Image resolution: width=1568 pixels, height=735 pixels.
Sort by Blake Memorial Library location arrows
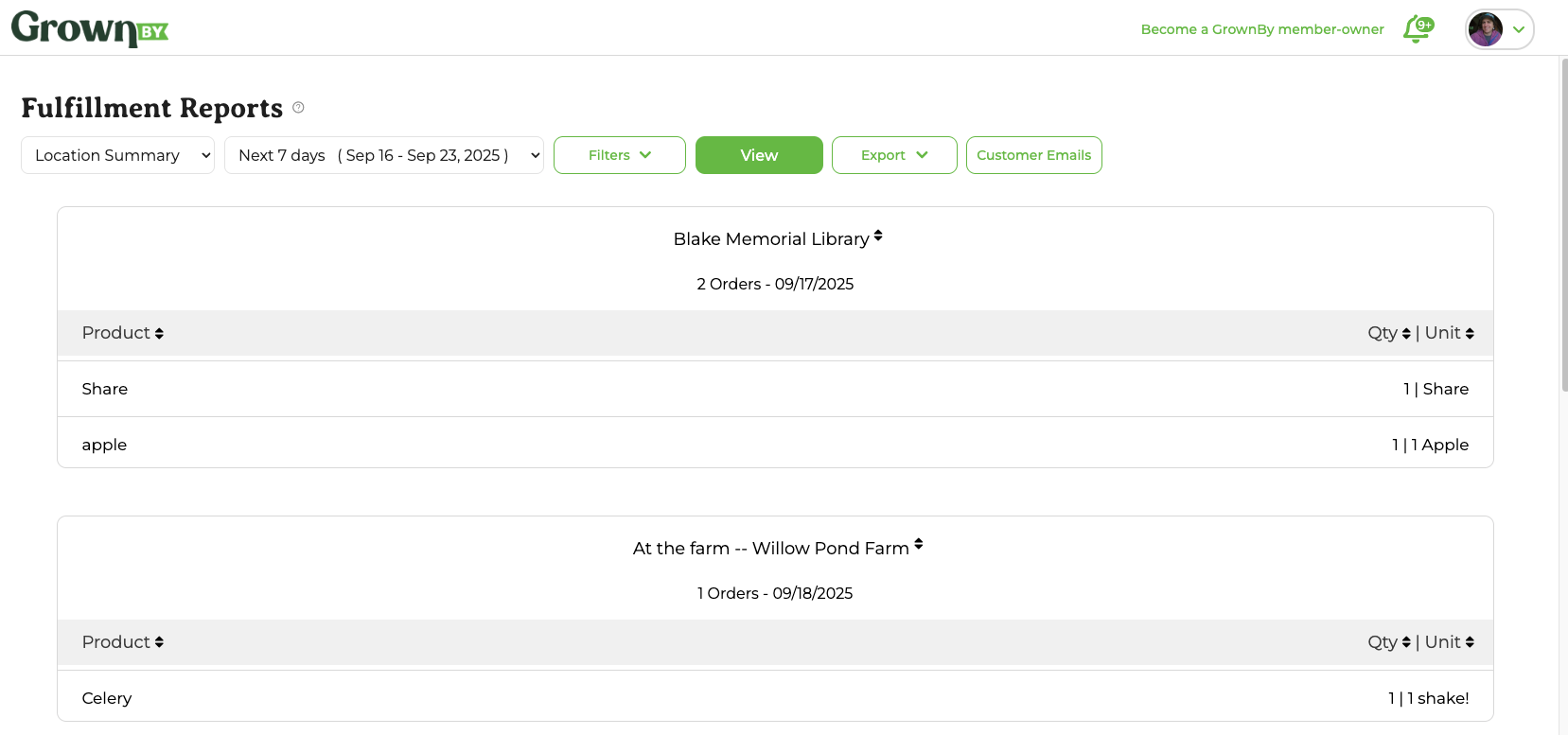click(x=878, y=236)
